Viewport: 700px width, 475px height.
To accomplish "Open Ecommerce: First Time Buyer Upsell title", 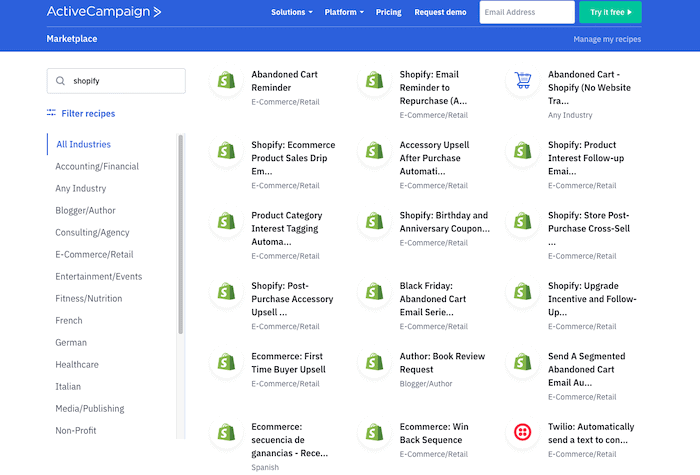I will pyautogui.click(x=288, y=363).
